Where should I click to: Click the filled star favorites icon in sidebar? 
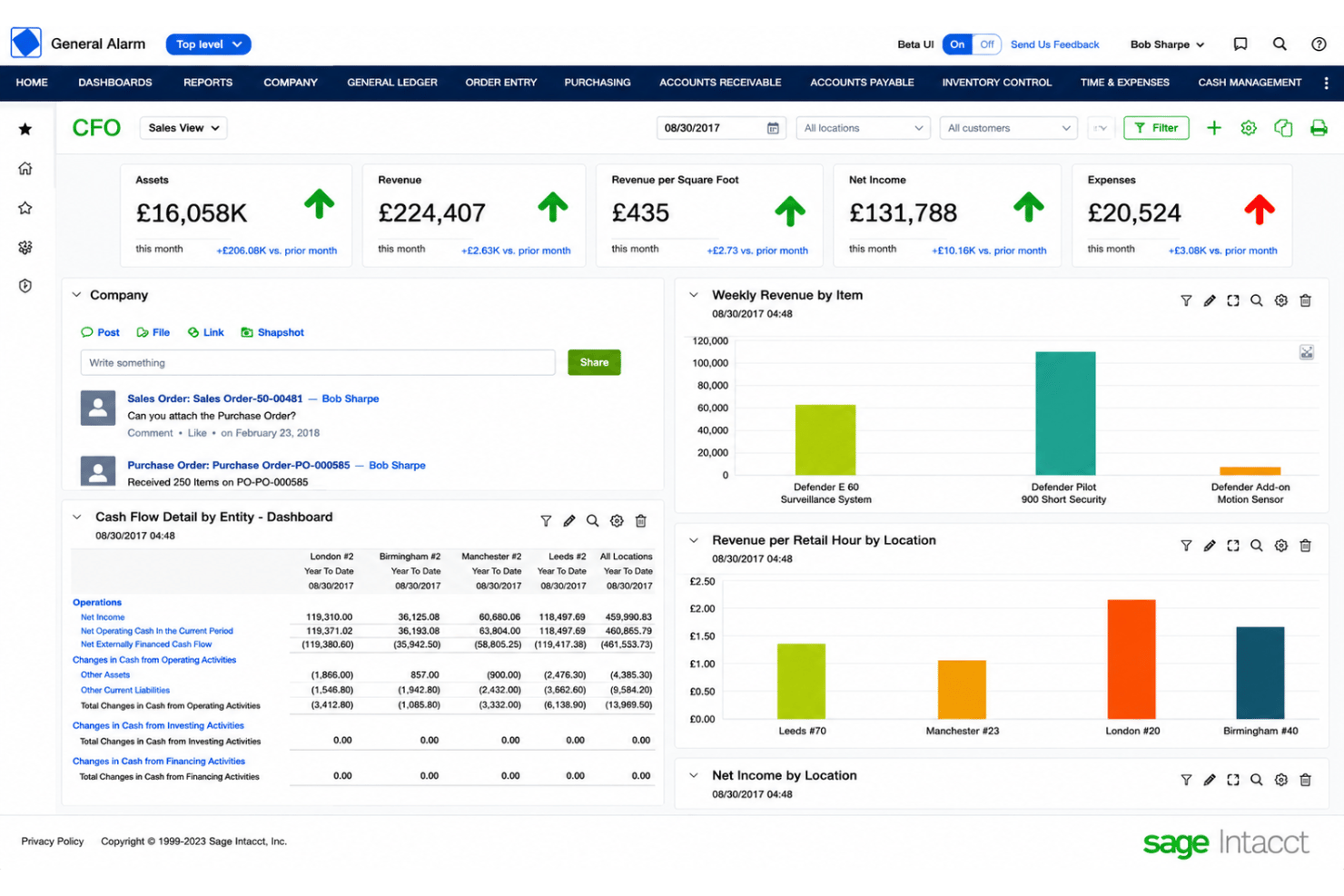[25, 129]
